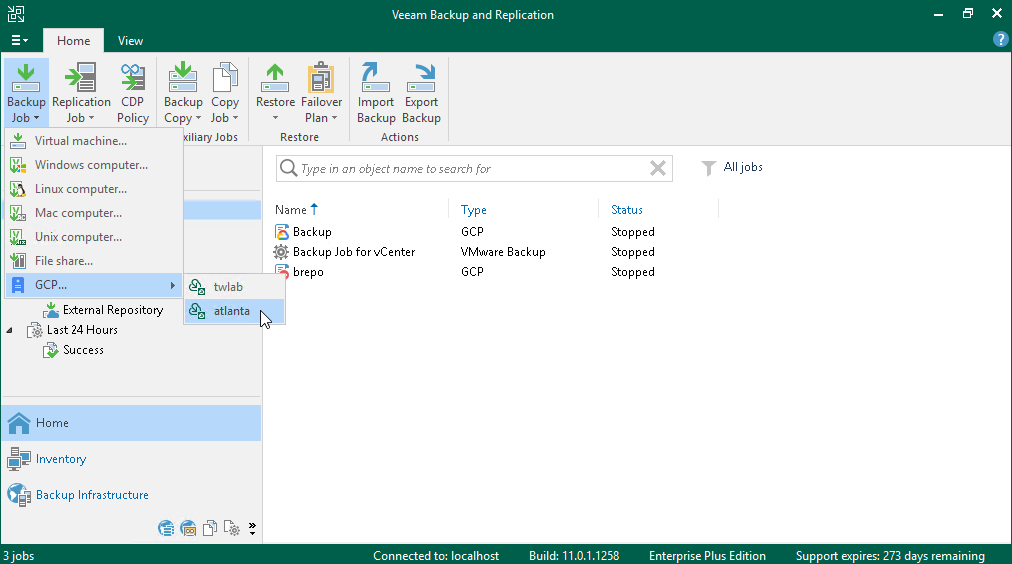This screenshot has height=564, width=1012.
Task: Click Enterprise Plus Edition status text
Action: coord(707,556)
